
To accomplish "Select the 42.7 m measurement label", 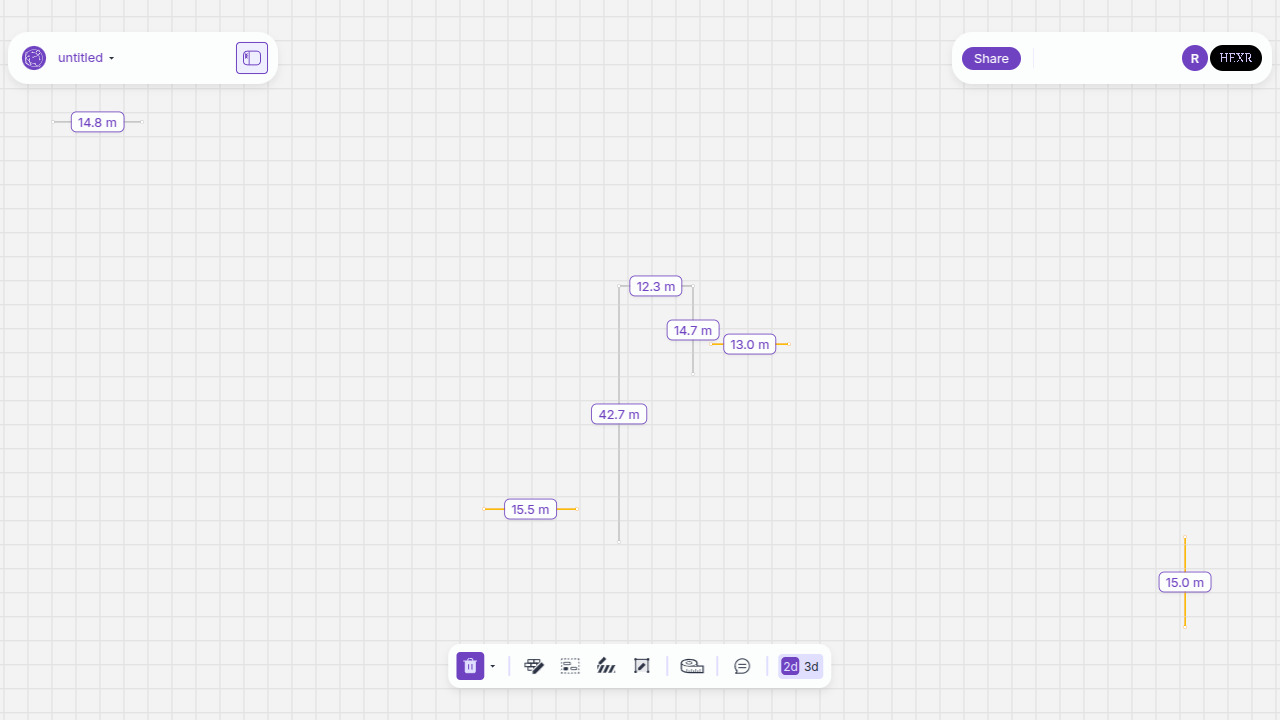I will [x=619, y=414].
